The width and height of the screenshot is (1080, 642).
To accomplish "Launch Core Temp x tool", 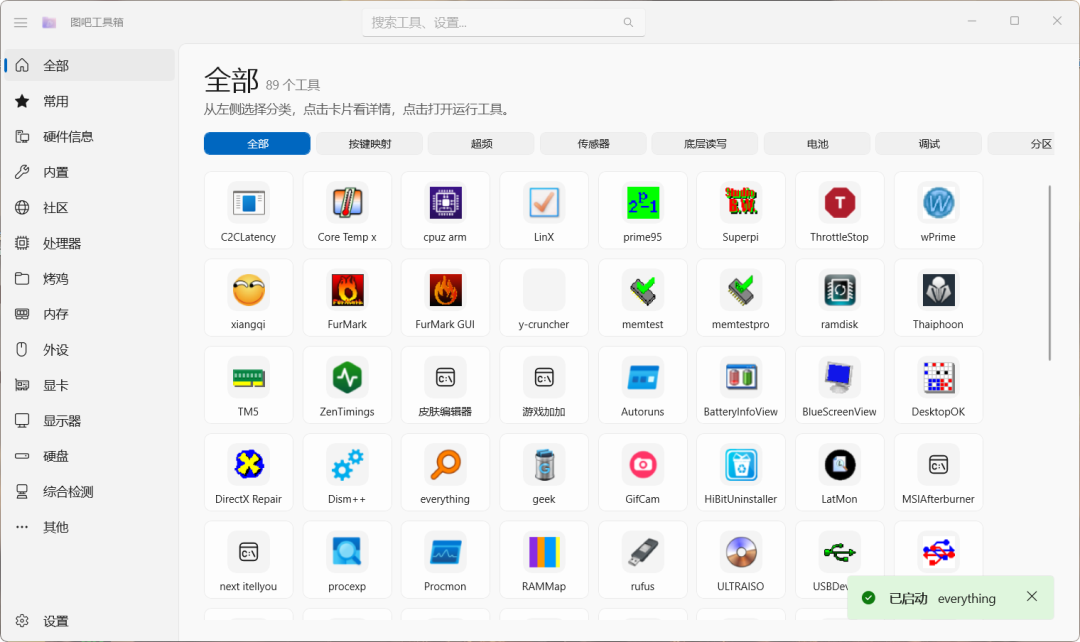I will click(346, 210).
